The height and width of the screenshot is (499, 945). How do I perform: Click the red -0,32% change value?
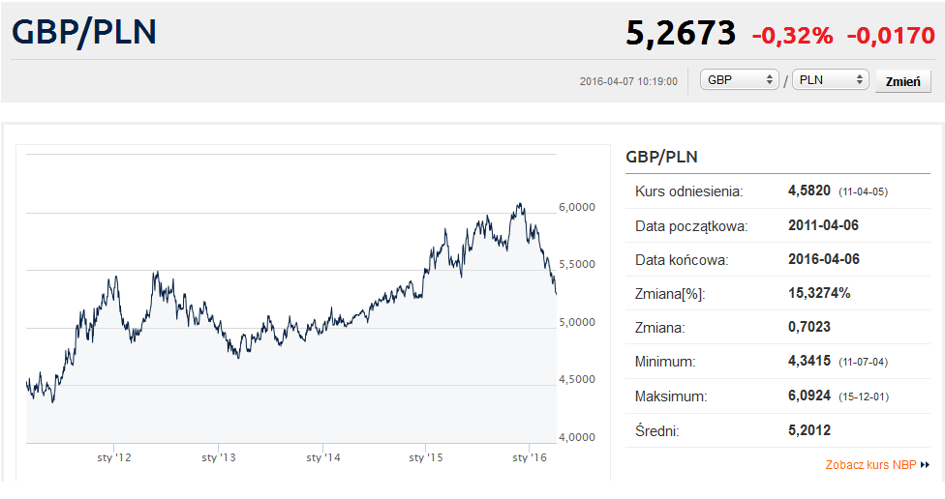(x=792, y=36)
